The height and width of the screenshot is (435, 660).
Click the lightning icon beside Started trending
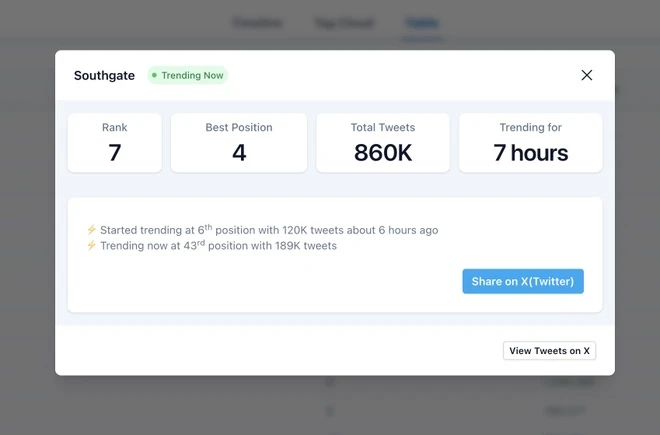[x=91, y=230]
